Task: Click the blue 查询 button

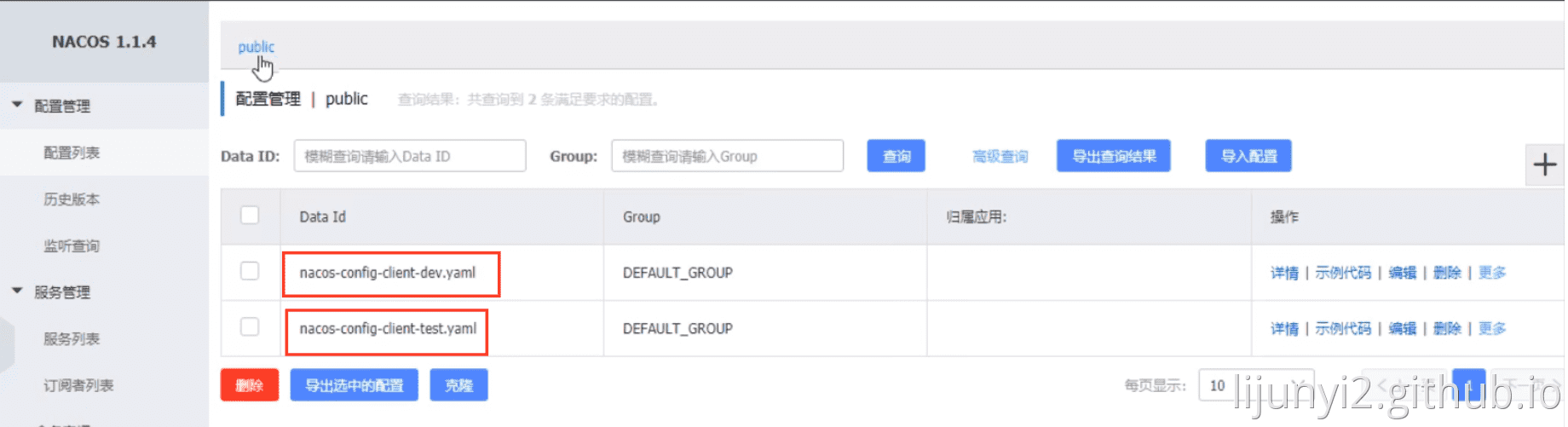Action: pos(896,156)
